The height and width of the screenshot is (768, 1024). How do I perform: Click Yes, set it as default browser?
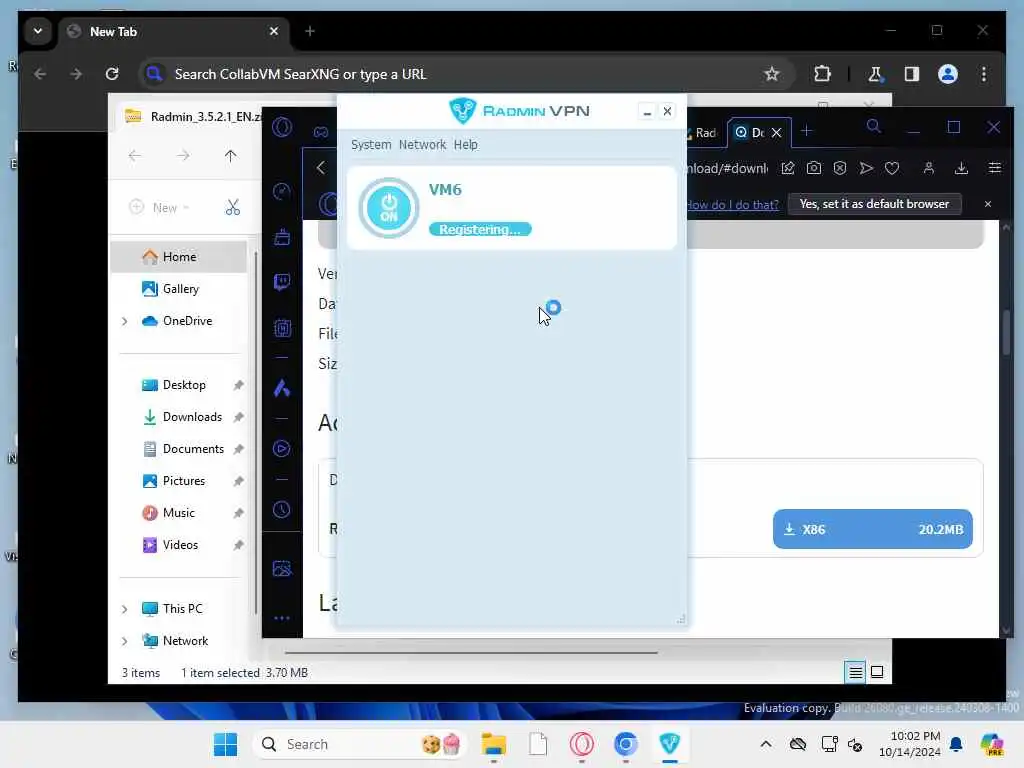[874, 204]
